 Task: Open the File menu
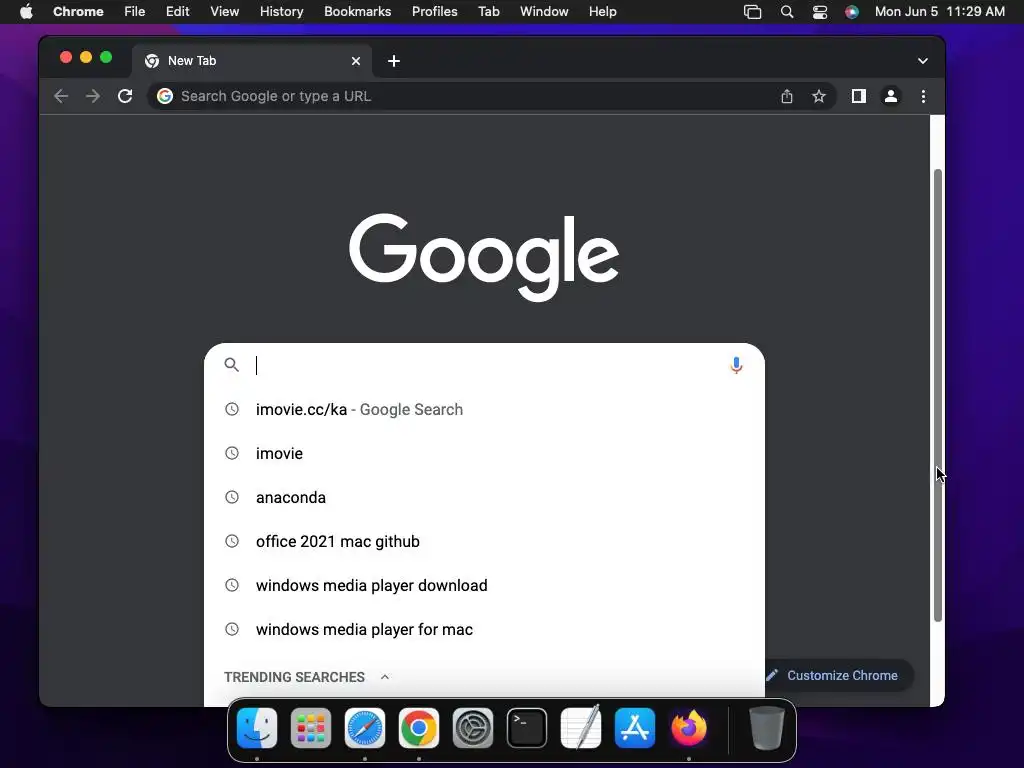(x=135, y=12)
